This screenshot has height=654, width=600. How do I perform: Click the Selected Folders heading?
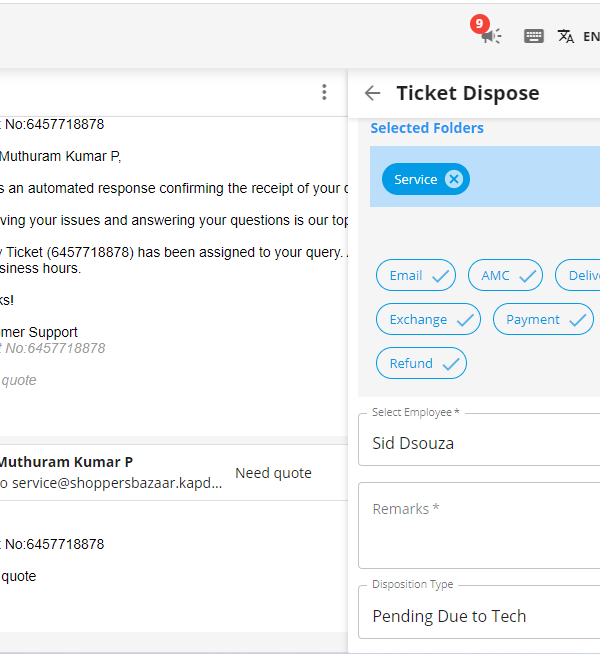(x=427, y=128)
